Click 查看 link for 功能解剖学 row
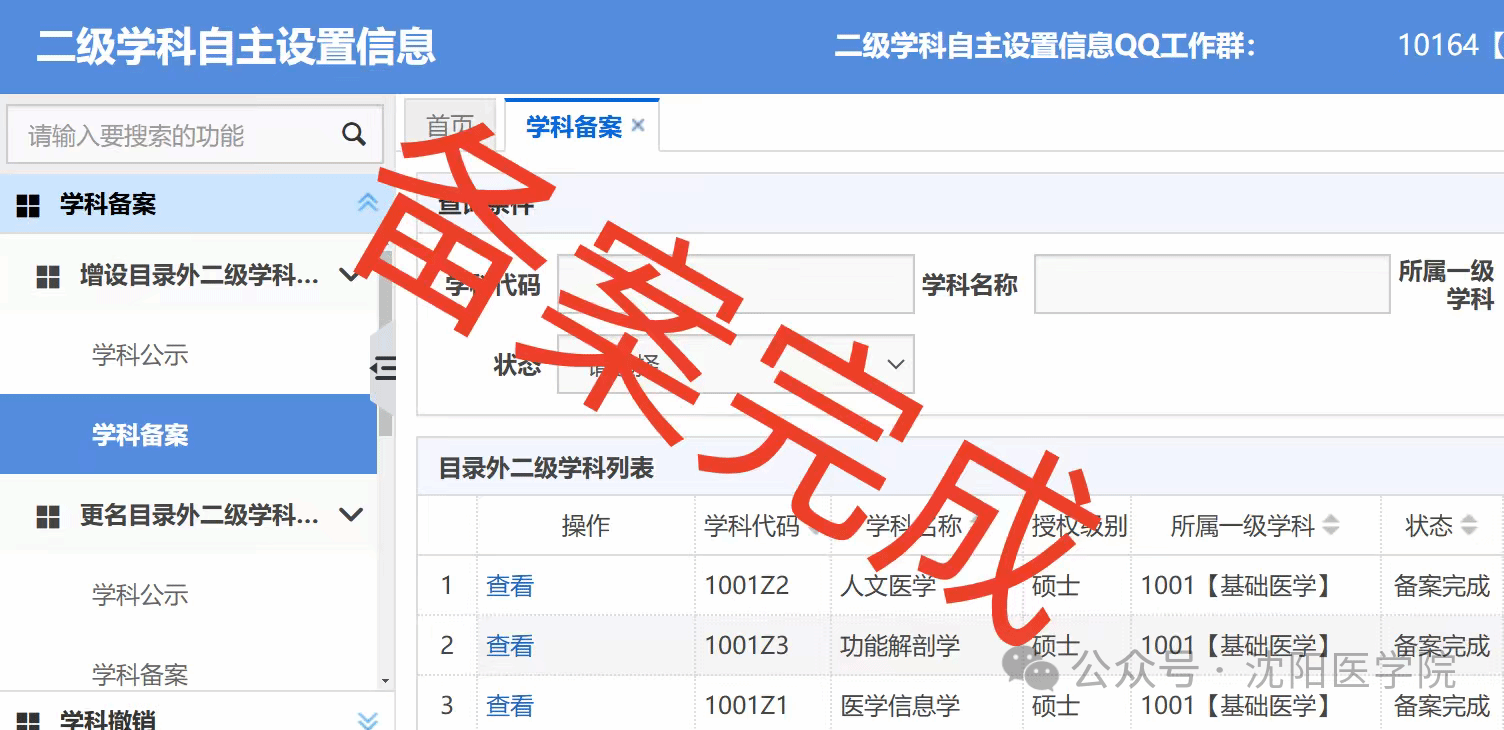Viewport: 1504px width, 730px height. pos(509,646)
